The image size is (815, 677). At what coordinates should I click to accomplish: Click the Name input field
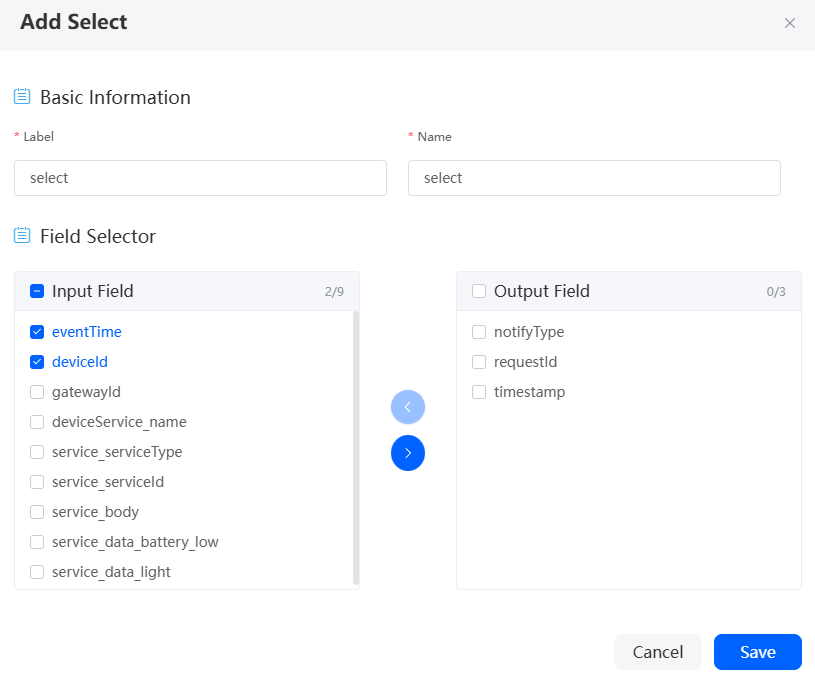[594, 178]
